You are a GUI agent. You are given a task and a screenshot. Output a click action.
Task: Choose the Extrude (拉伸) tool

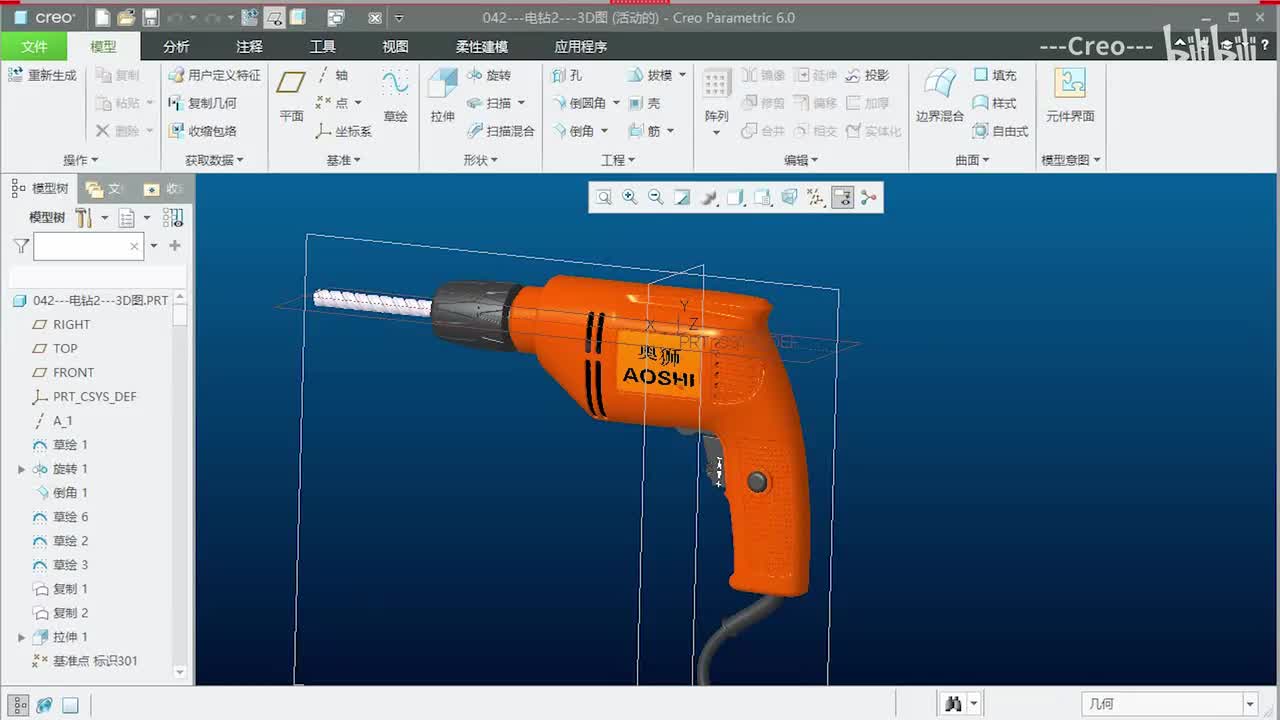(443, 96)
